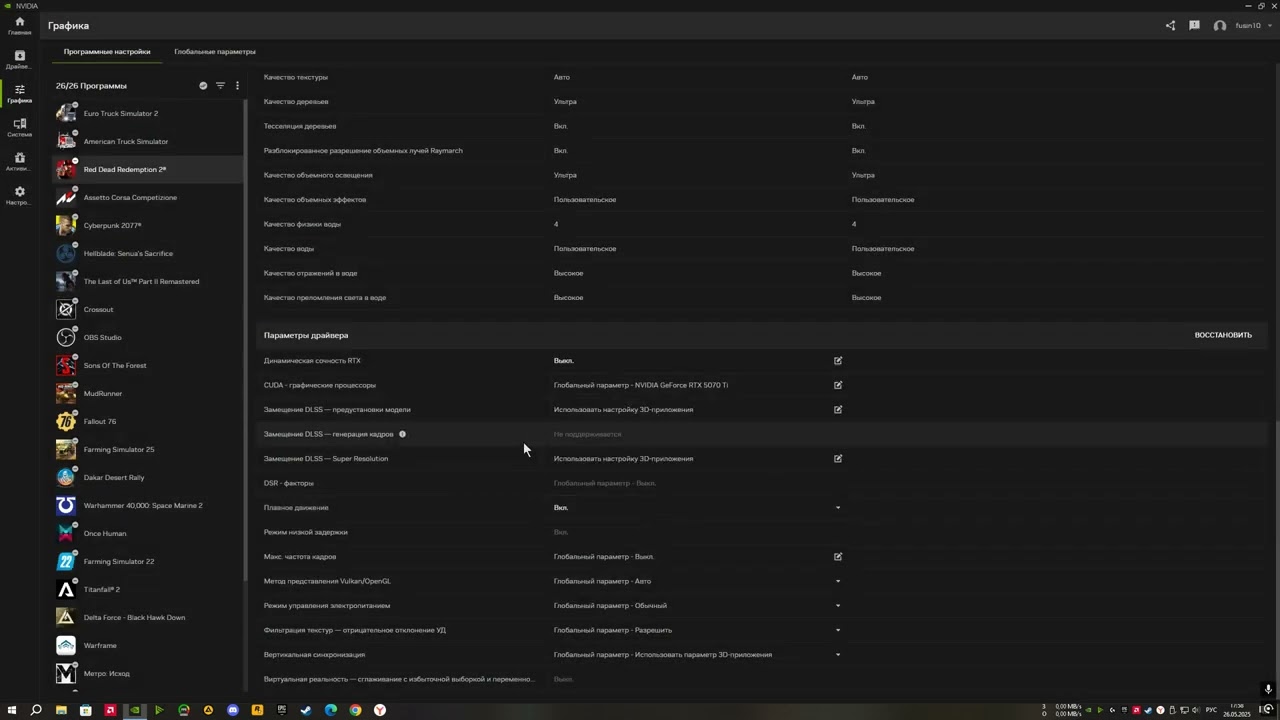The width and height of the screenshot is (1280, 720).
Task: Open the filter icon for programs list
Action: tap(220, 86)
